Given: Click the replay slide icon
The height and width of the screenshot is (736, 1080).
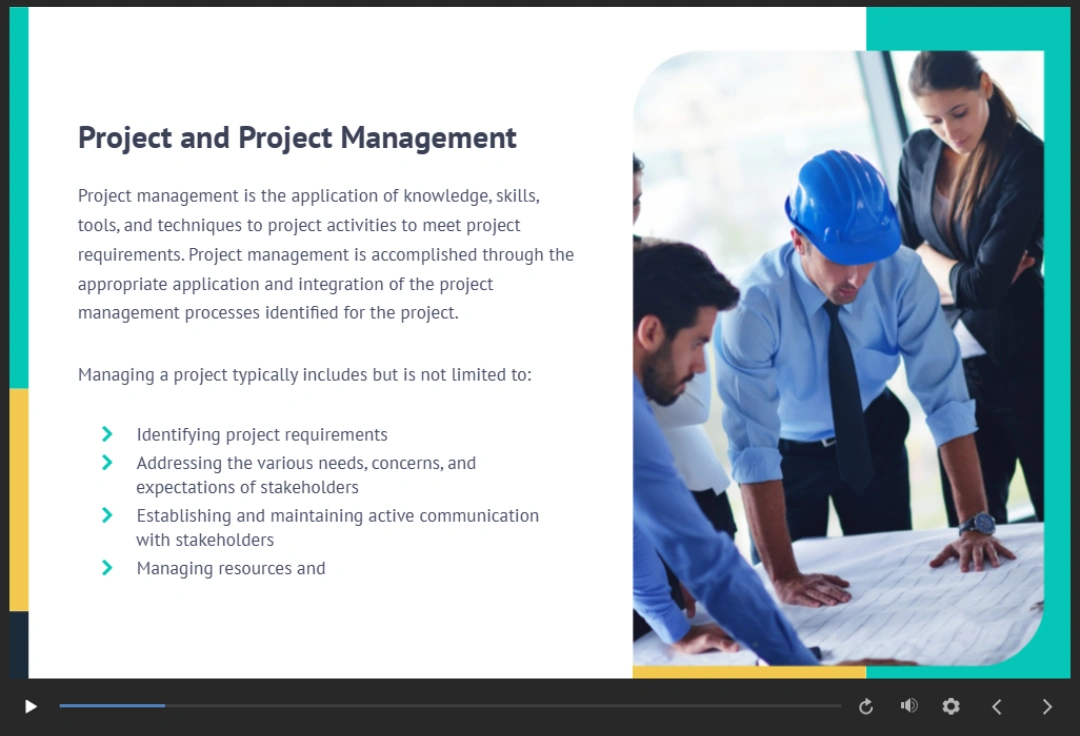Looking at the screenshot, I should (x=866, y=707).
